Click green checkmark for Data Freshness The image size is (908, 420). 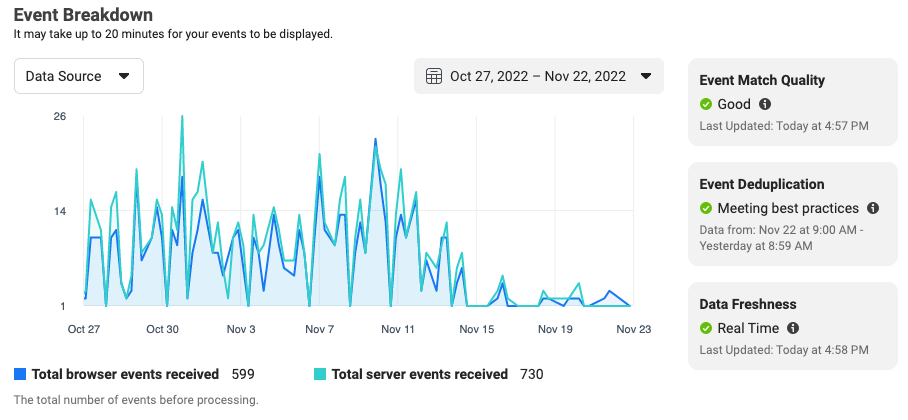[705, 328]
